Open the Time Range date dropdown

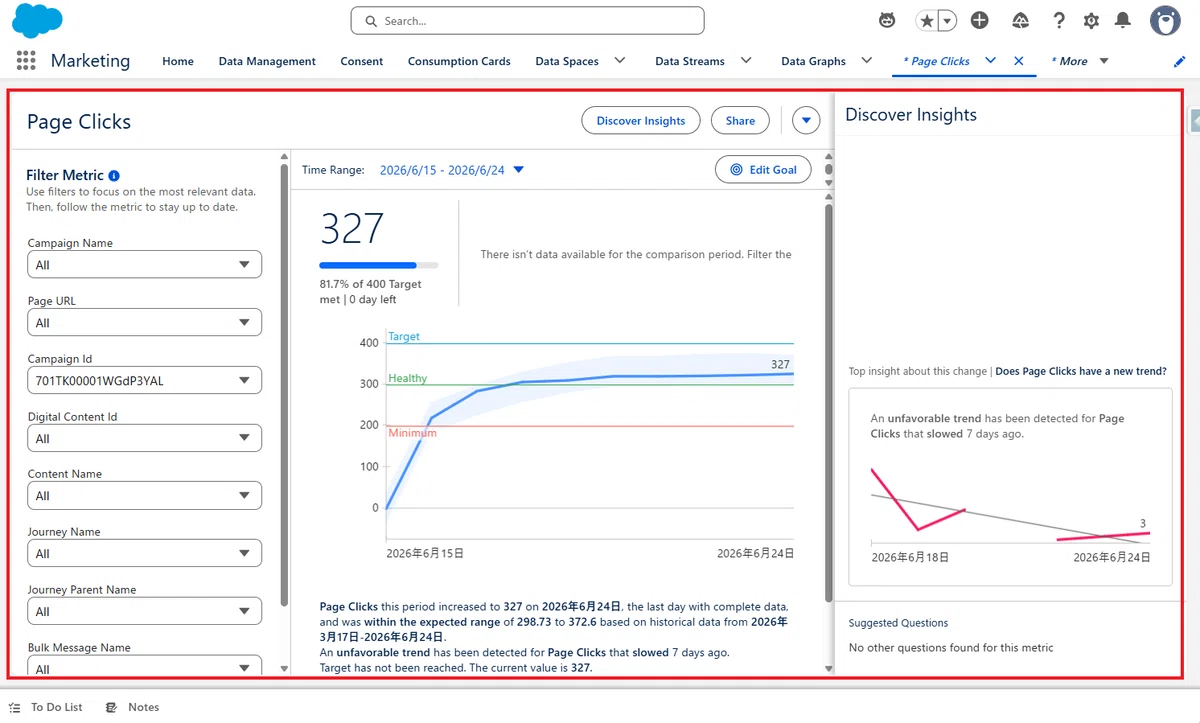(x=452, y=170)
